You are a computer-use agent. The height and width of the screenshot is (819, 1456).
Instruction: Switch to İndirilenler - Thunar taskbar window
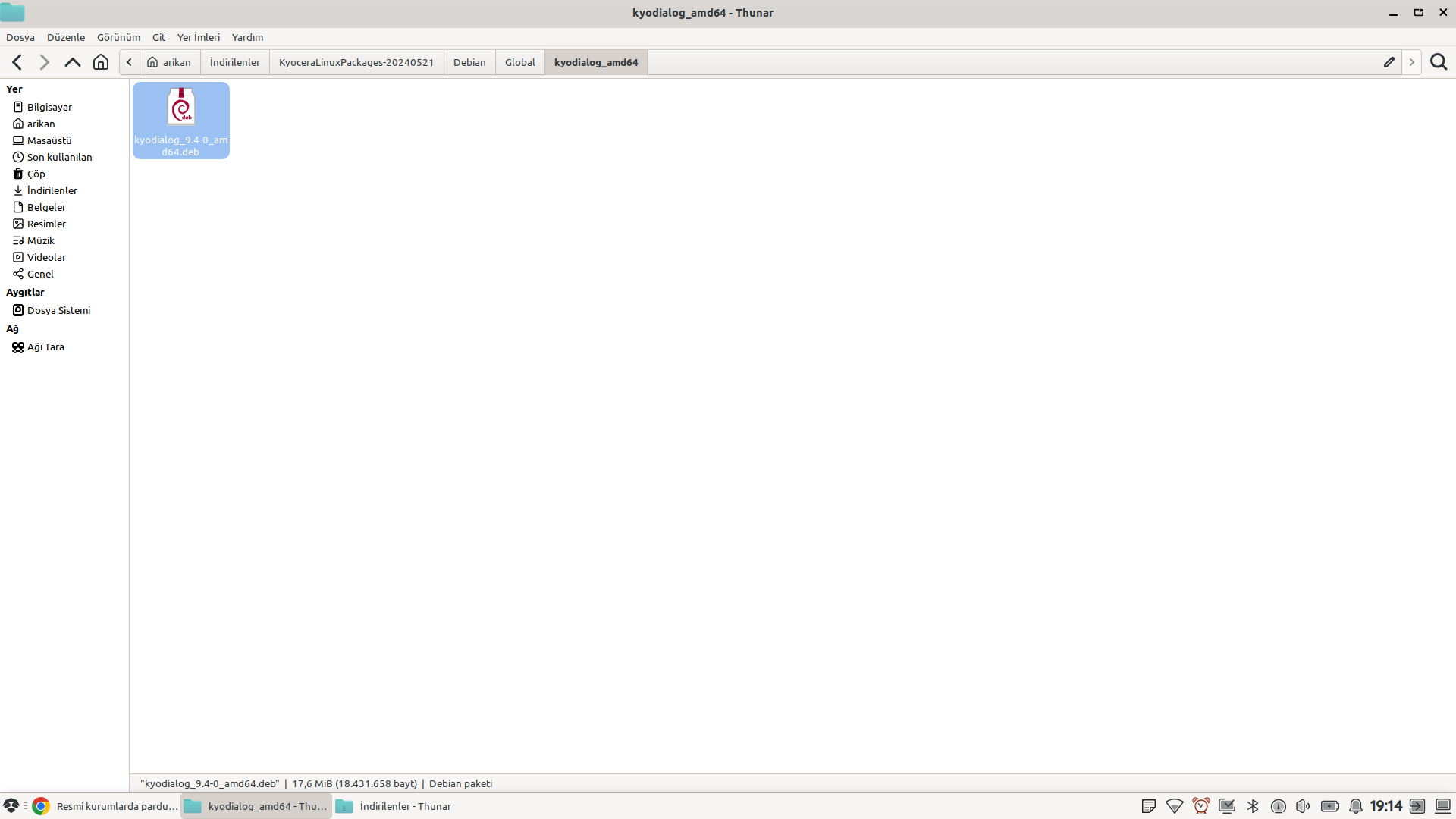coord(394,806)
